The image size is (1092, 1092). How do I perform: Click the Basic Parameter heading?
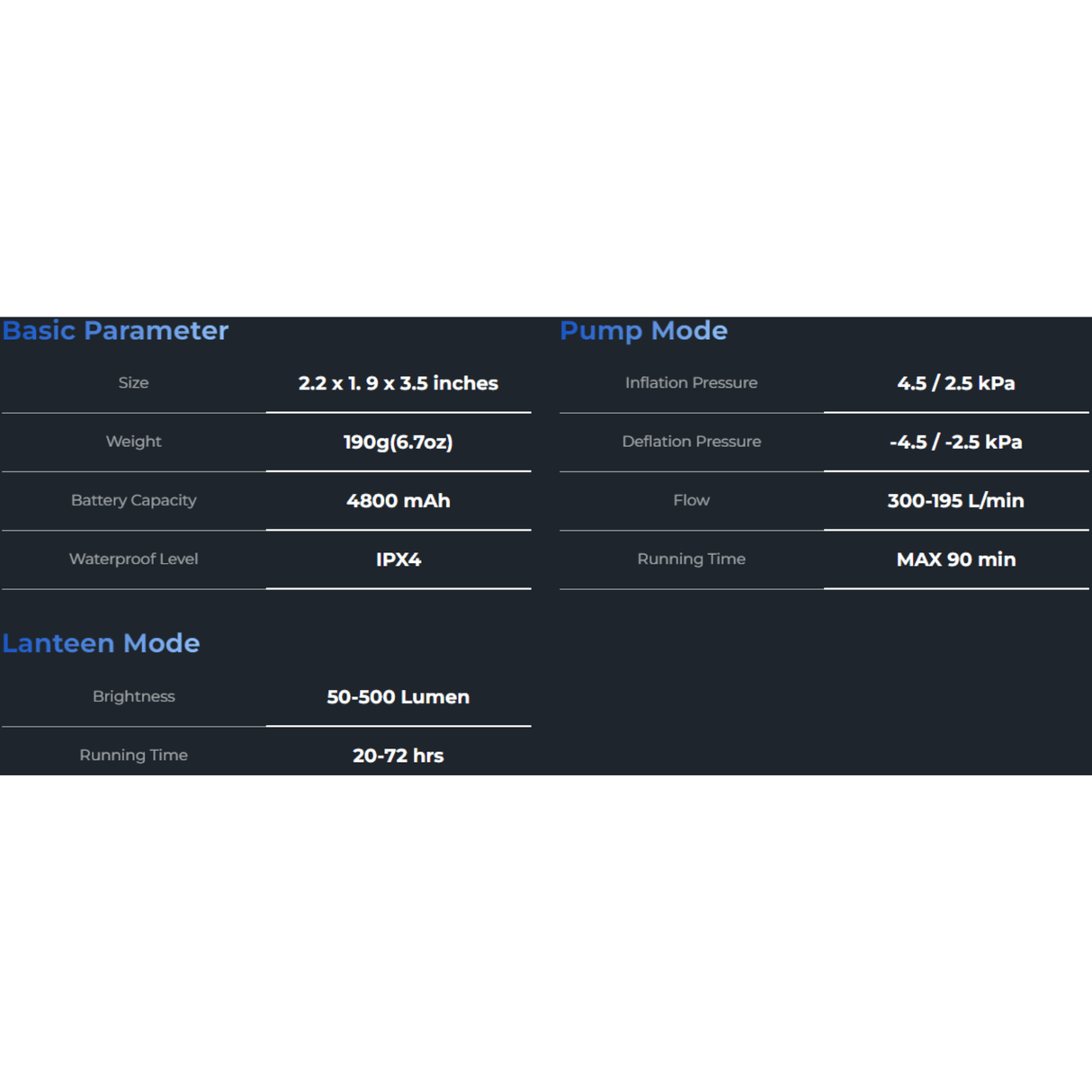(x=115, y=330)
